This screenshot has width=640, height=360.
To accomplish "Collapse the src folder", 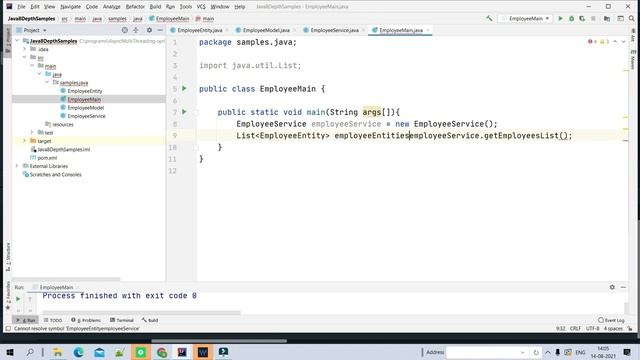I will [24, 58].
